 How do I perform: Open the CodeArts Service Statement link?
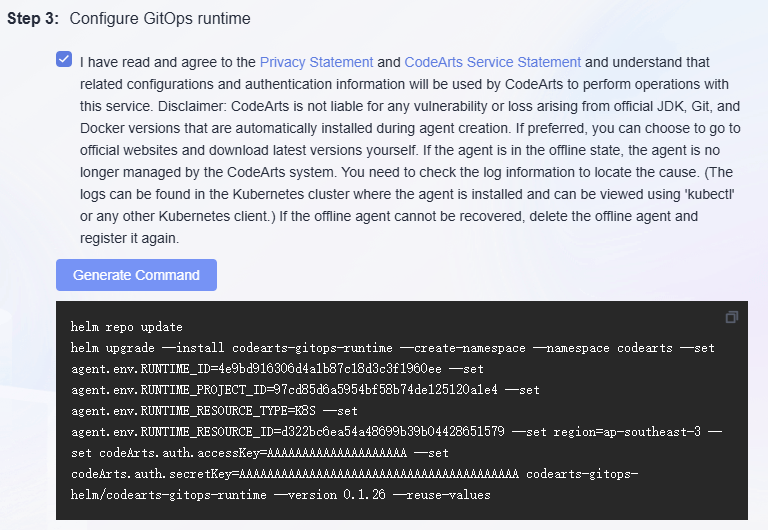[x=492, y=62]
